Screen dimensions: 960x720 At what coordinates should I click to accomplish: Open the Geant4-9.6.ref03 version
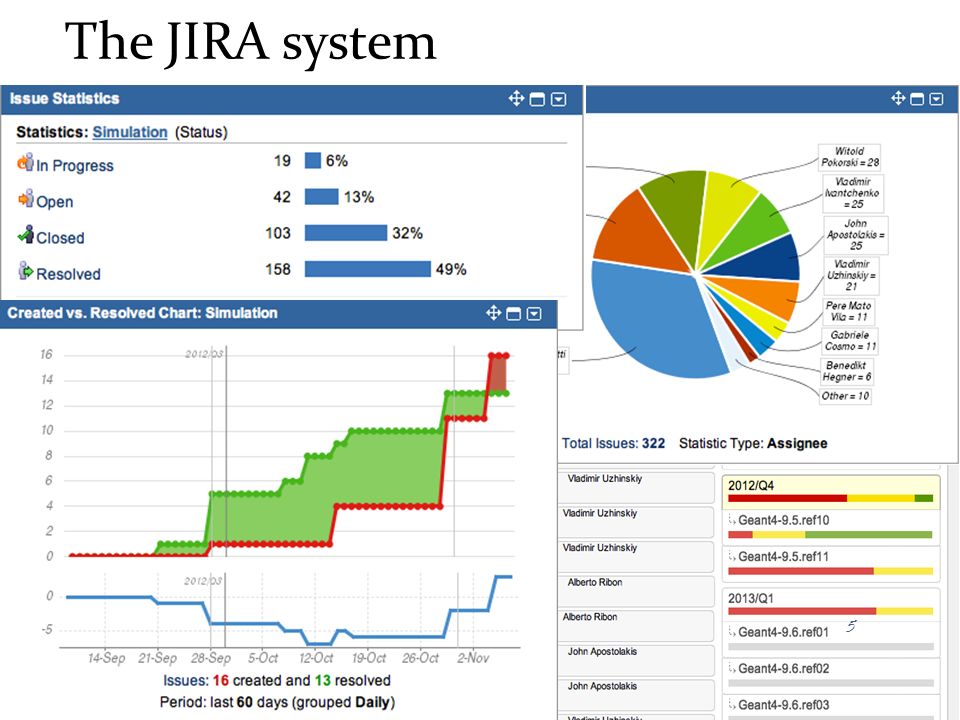point(783,705)
